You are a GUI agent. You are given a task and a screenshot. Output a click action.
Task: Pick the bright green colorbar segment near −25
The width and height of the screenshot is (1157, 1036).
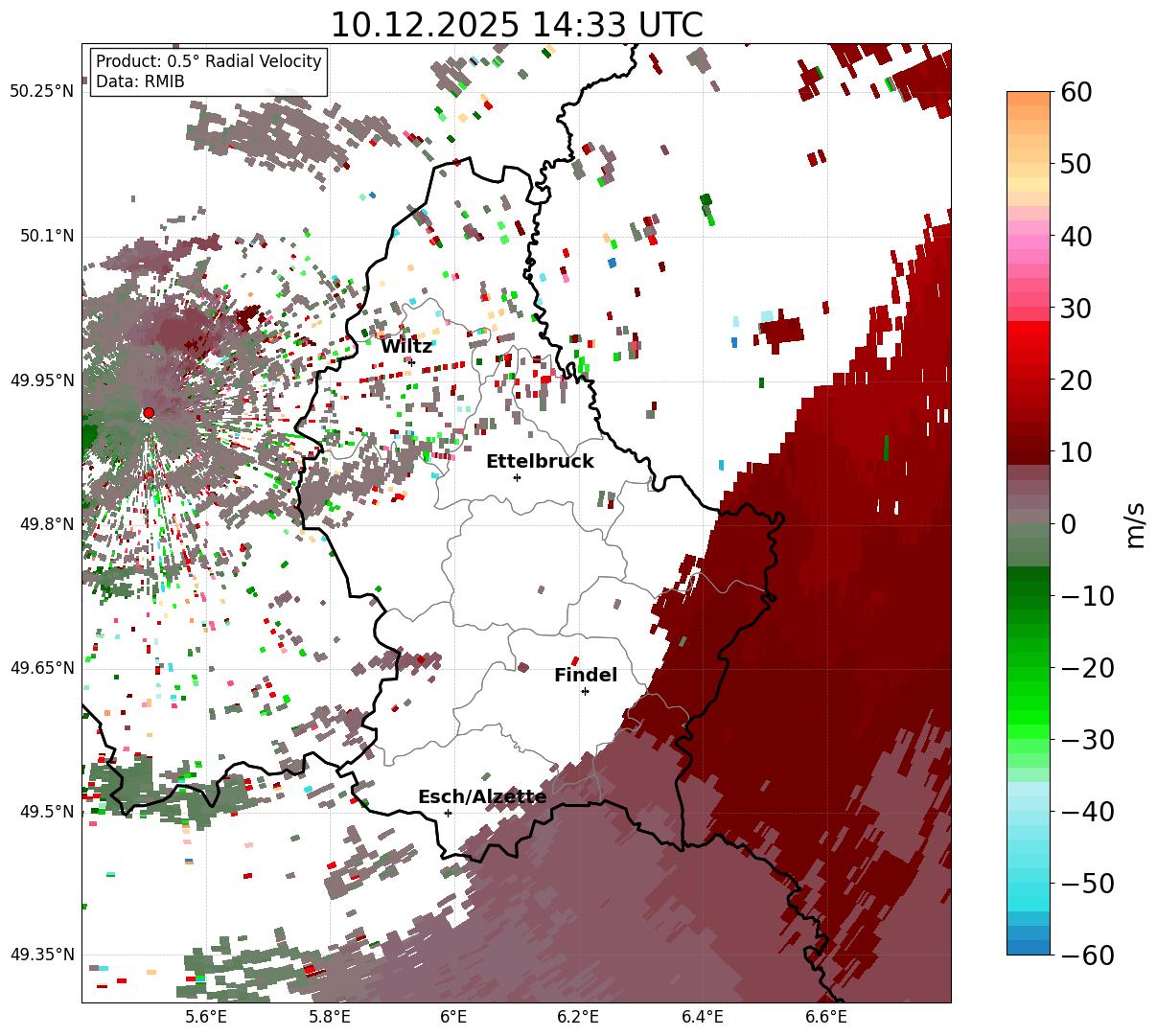point(1029,704)
